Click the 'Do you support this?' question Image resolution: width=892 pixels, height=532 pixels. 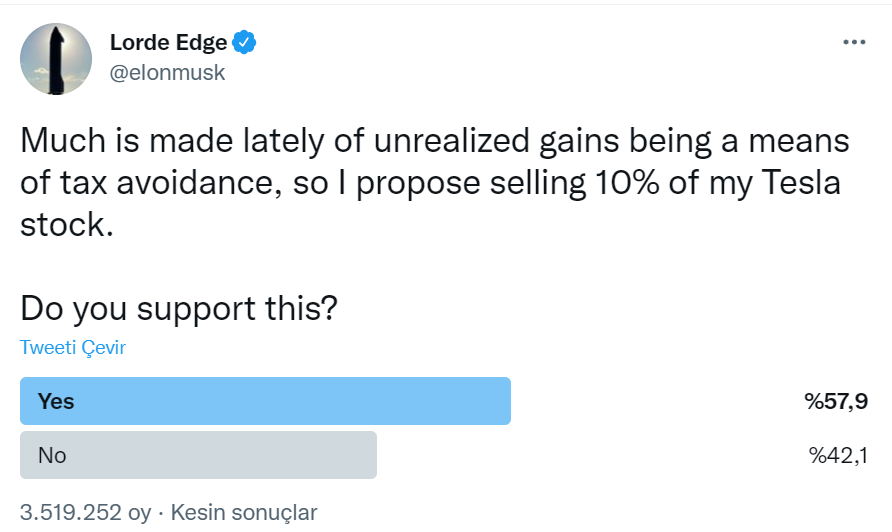[179, 310]
